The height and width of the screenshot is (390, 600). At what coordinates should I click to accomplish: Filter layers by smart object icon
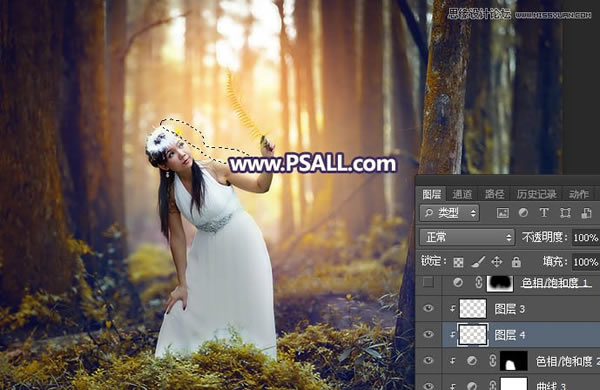(x=586, y=213)
